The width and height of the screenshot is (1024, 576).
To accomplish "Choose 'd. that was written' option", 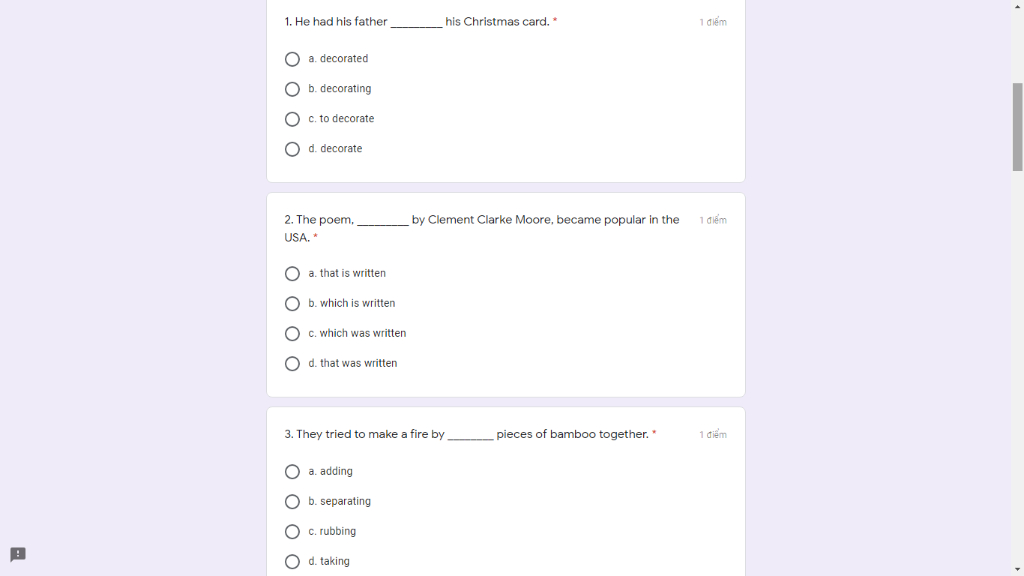I will 292,364.
